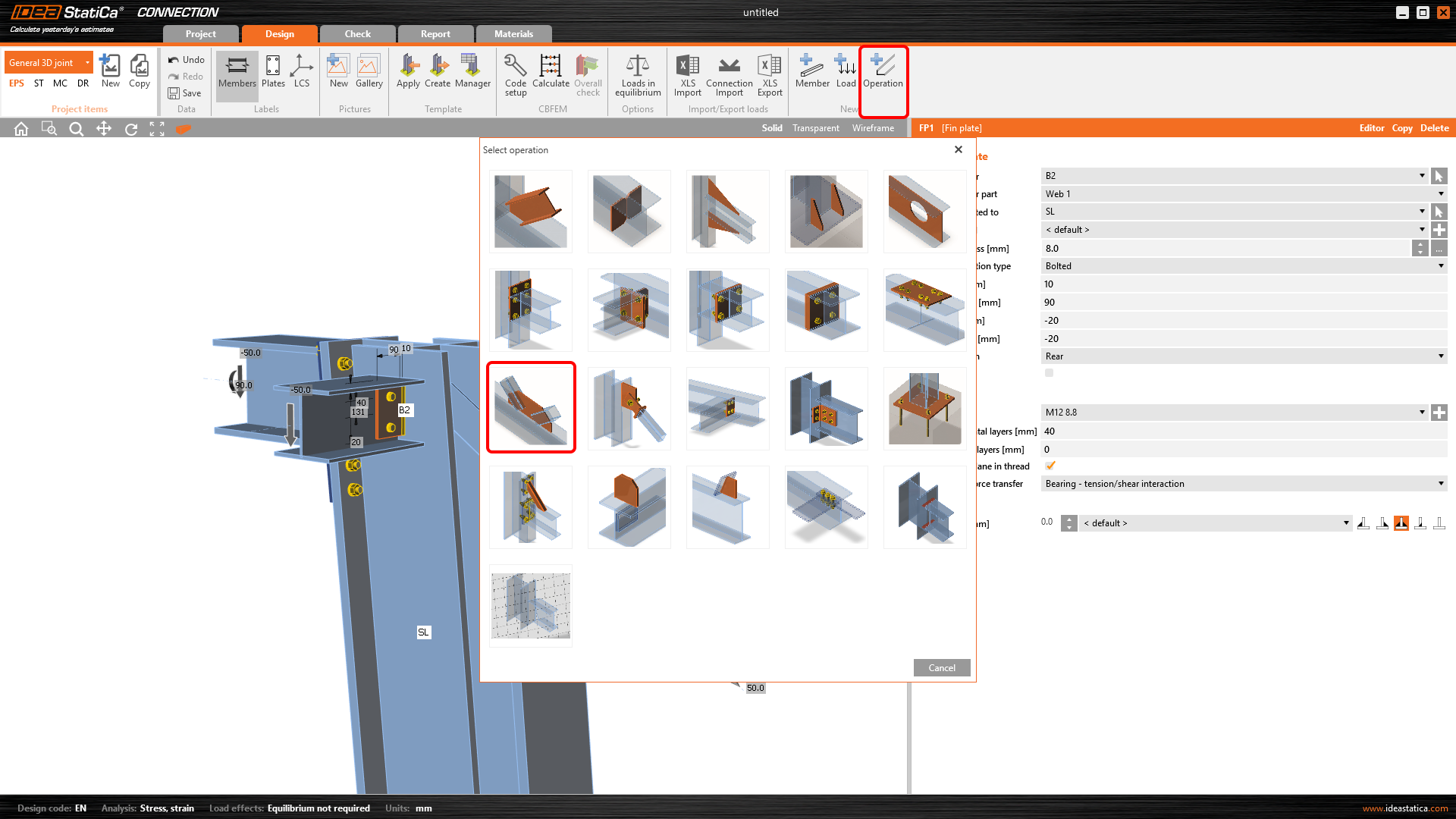Click the Calculate icon in CBFEM group
Screen dimensions: 1456x819
pyautogui.click(x=551, y=71)
